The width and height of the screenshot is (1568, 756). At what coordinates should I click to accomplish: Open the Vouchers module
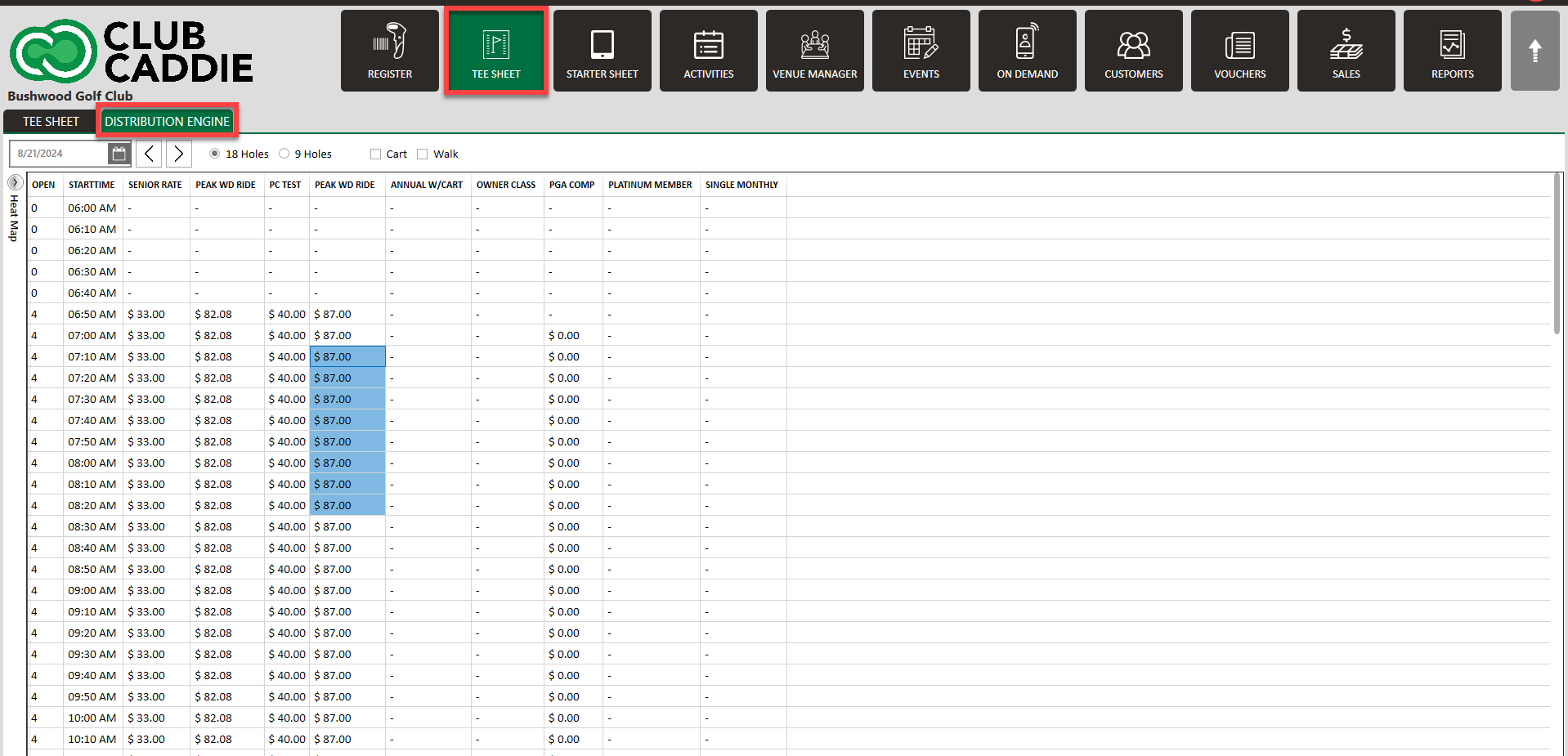tap(1240, 51)
